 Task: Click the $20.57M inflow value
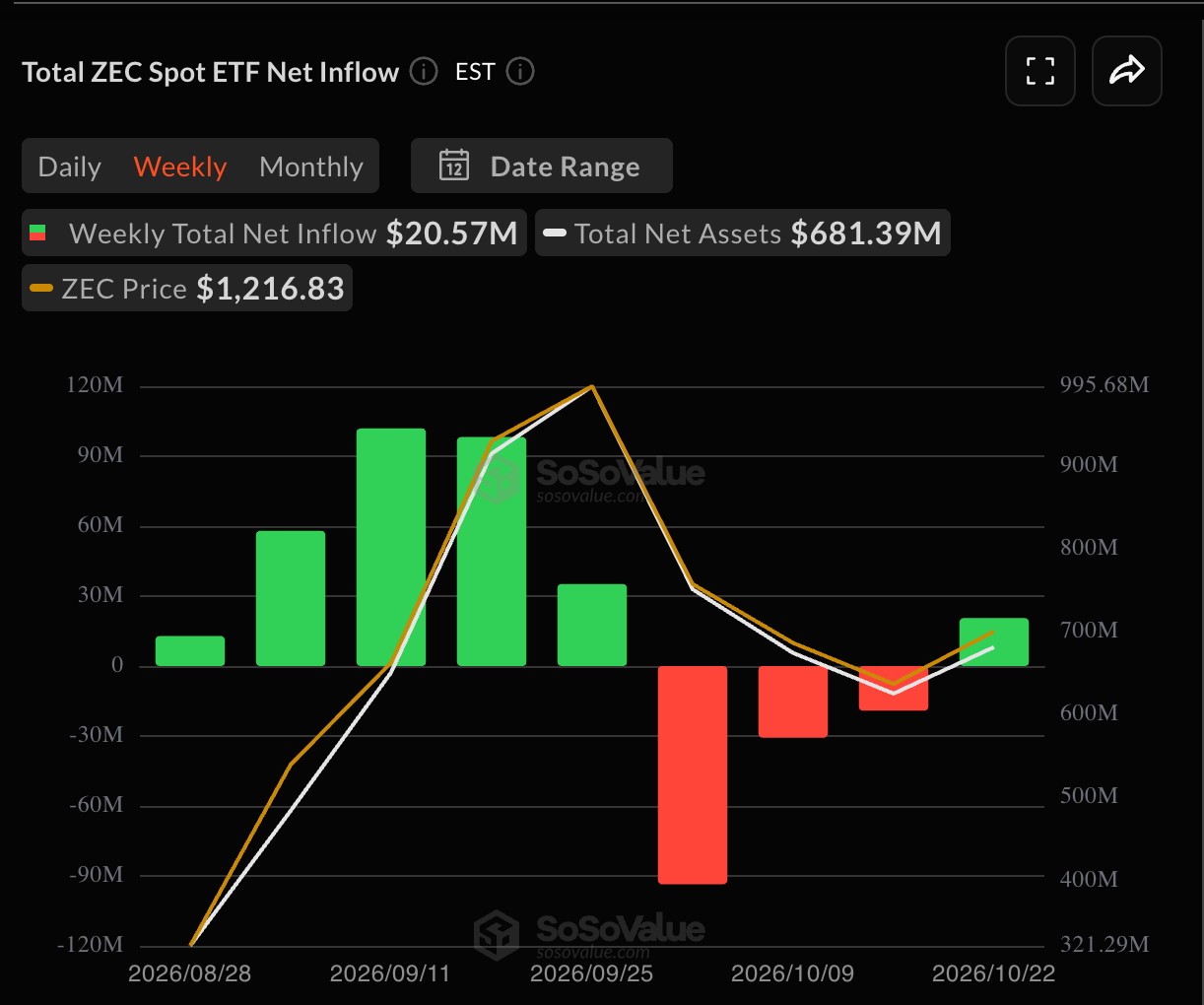pos(452,234)
